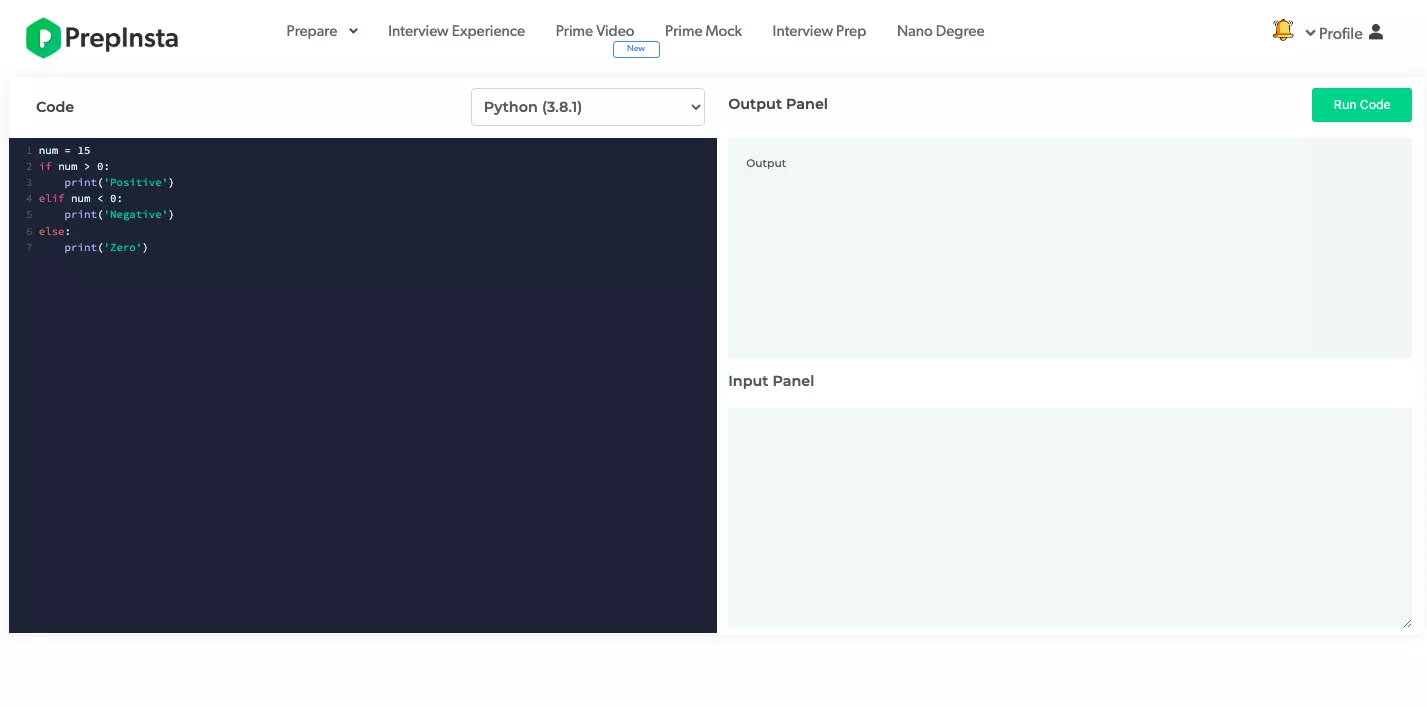Click the Profile user silhouette icon

coord(1376,32)
